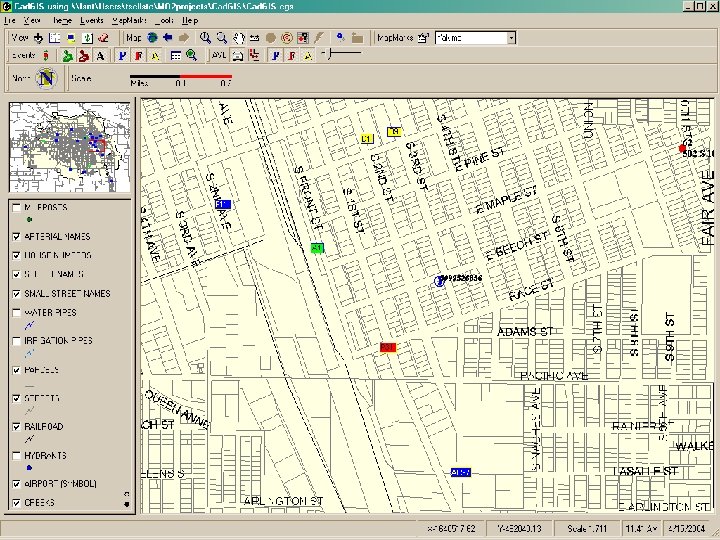Click the red tree diagram icon in AVL toolbar
The image size is (720, 540).
pos(254,56)
